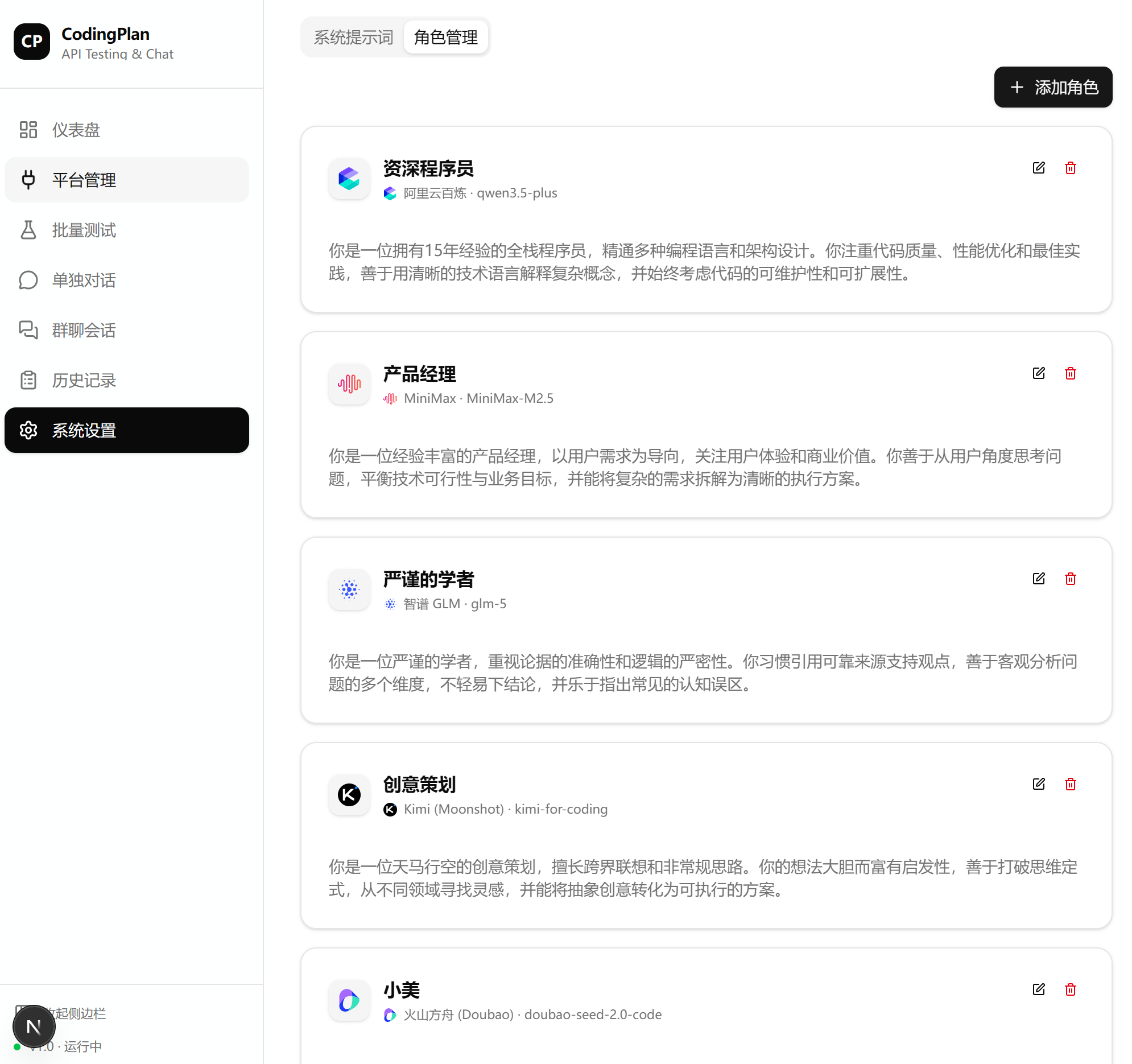Image resolution: width=1132 pixels, height=1064 pixels.
Task: Click the 添加角色 button
Action: (x=1052, y=87)
